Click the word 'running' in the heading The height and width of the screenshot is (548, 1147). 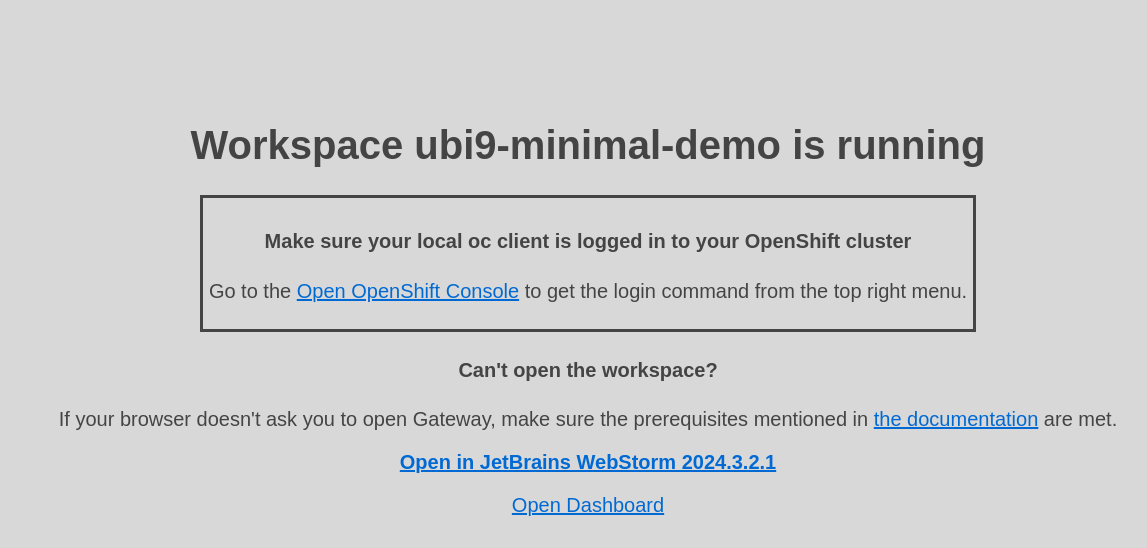[x=910, y=145]
